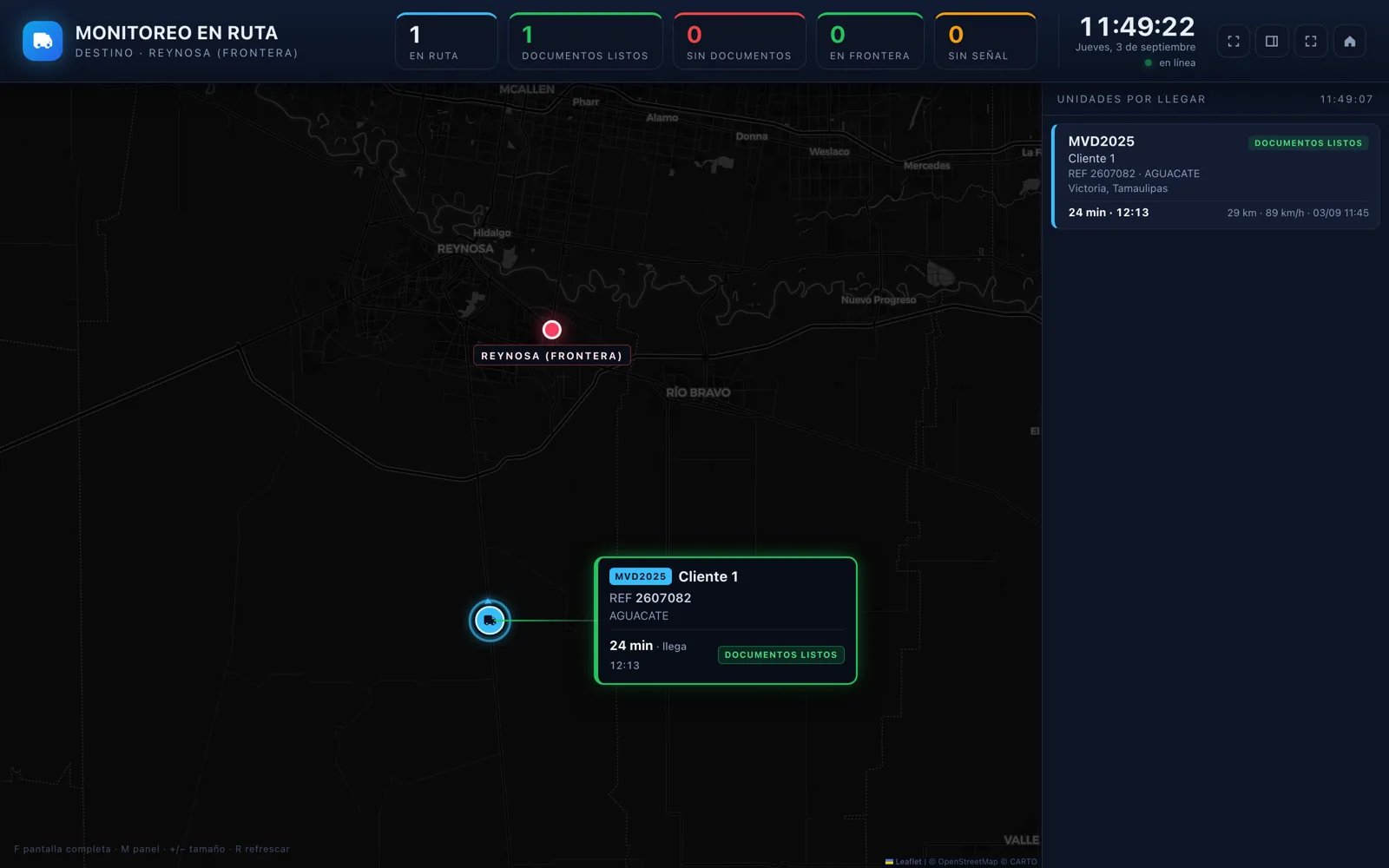Click the DOCUMENTOS LISTOS badge in the side panel
Screen dimensions: 1389x868
[1308, 143]
